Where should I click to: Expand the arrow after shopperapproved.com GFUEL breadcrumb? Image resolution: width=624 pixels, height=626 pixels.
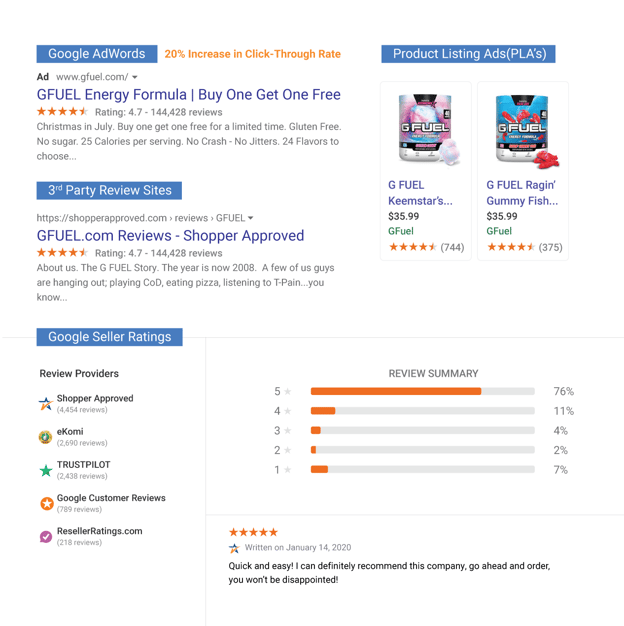pyautogui.click(x=250, y=218)
